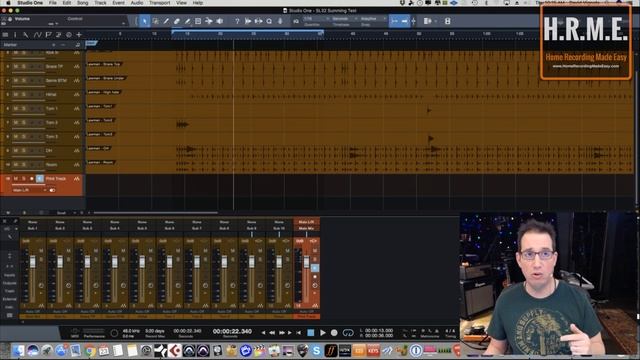Viewport: 640px width, 360px height.
Task: Click Bus 1 volume fader
Action: tap(33, 262)
